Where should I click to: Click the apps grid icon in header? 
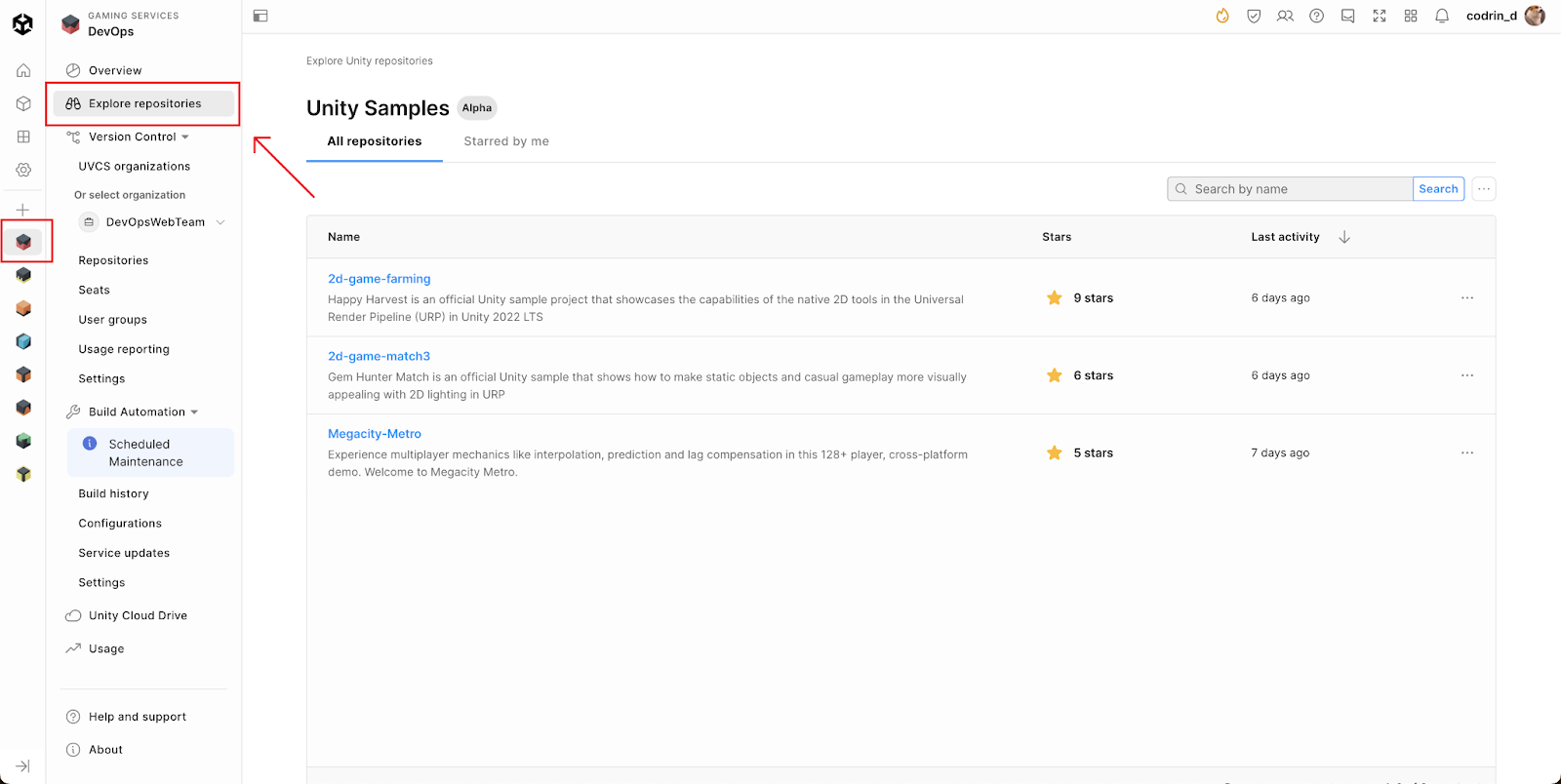click(x=1411, y=16)
